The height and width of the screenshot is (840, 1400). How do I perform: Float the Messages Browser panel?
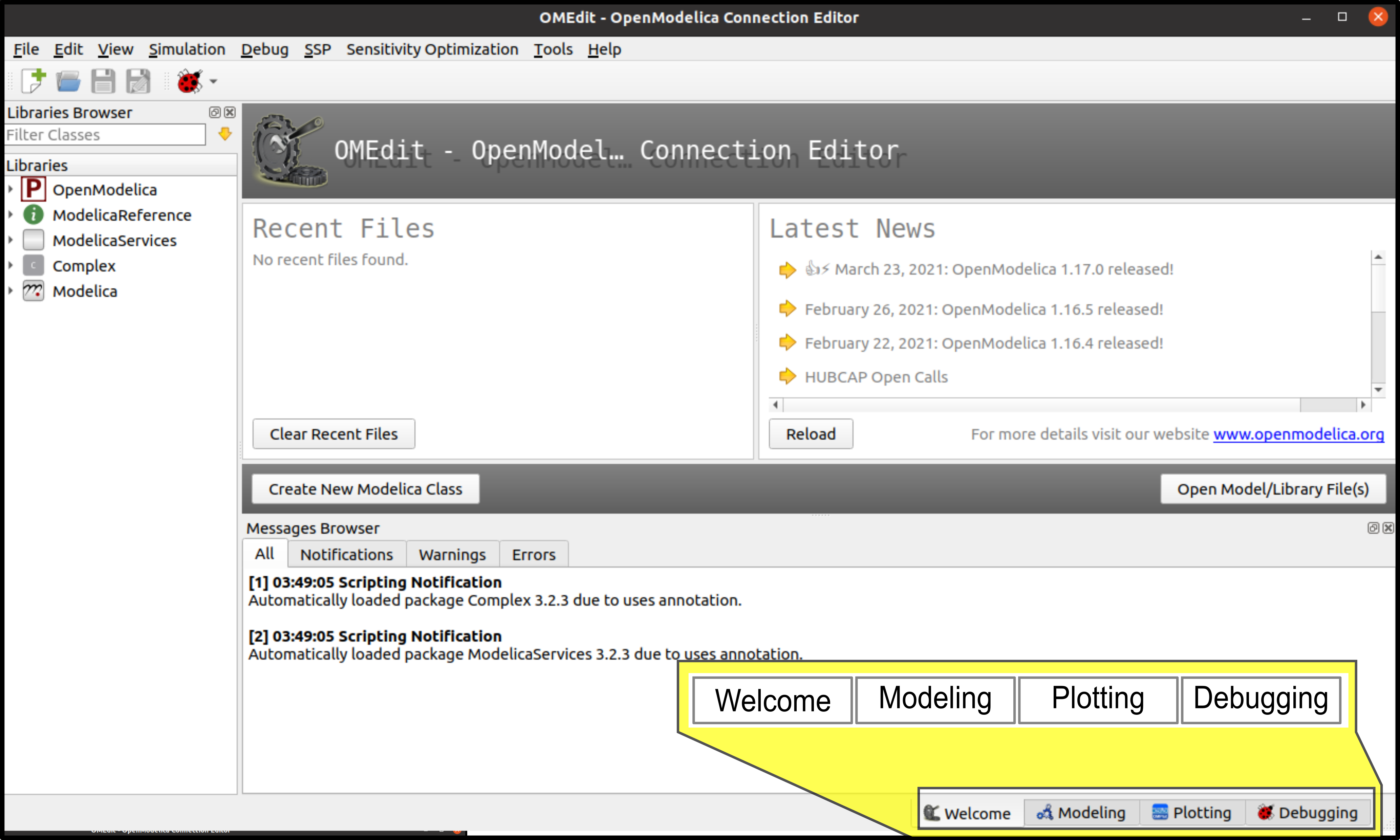click(1373, 528)
